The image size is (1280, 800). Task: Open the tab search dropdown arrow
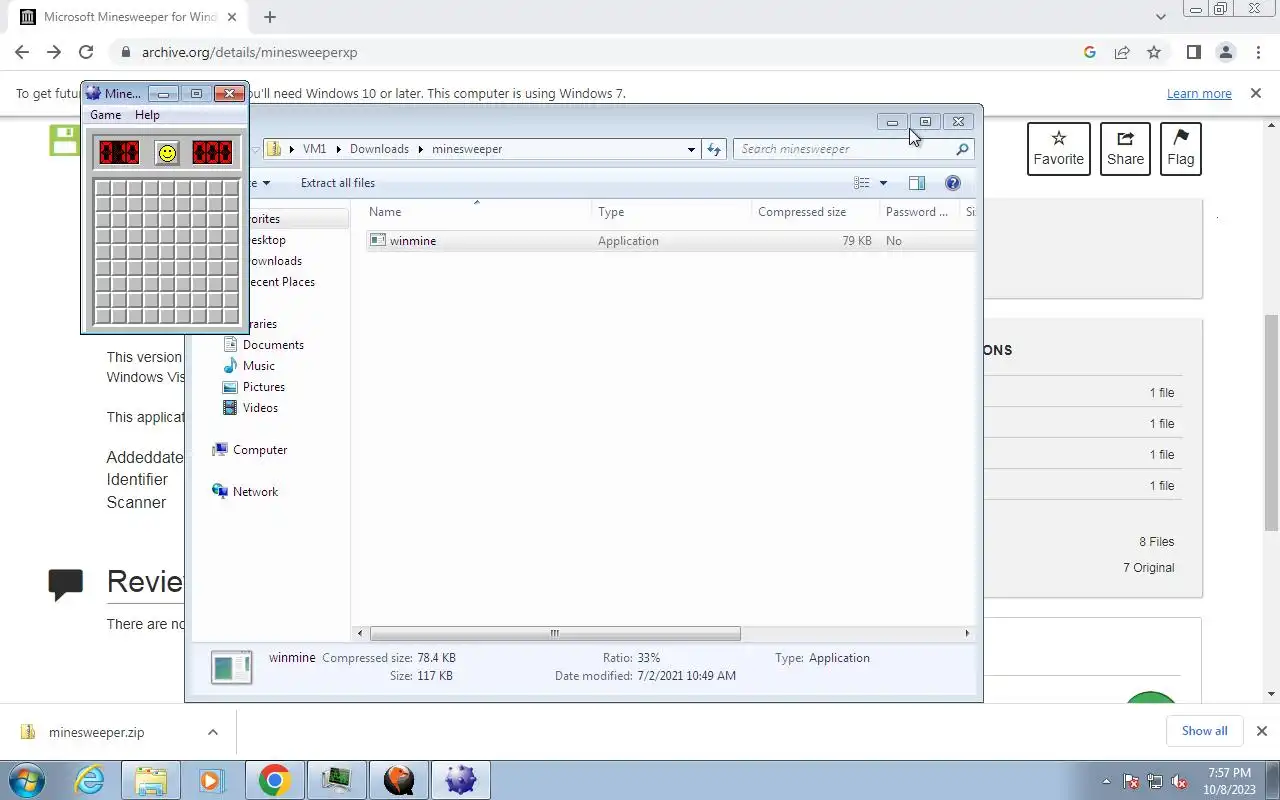pyautogui.click(x=1161, y=17)
